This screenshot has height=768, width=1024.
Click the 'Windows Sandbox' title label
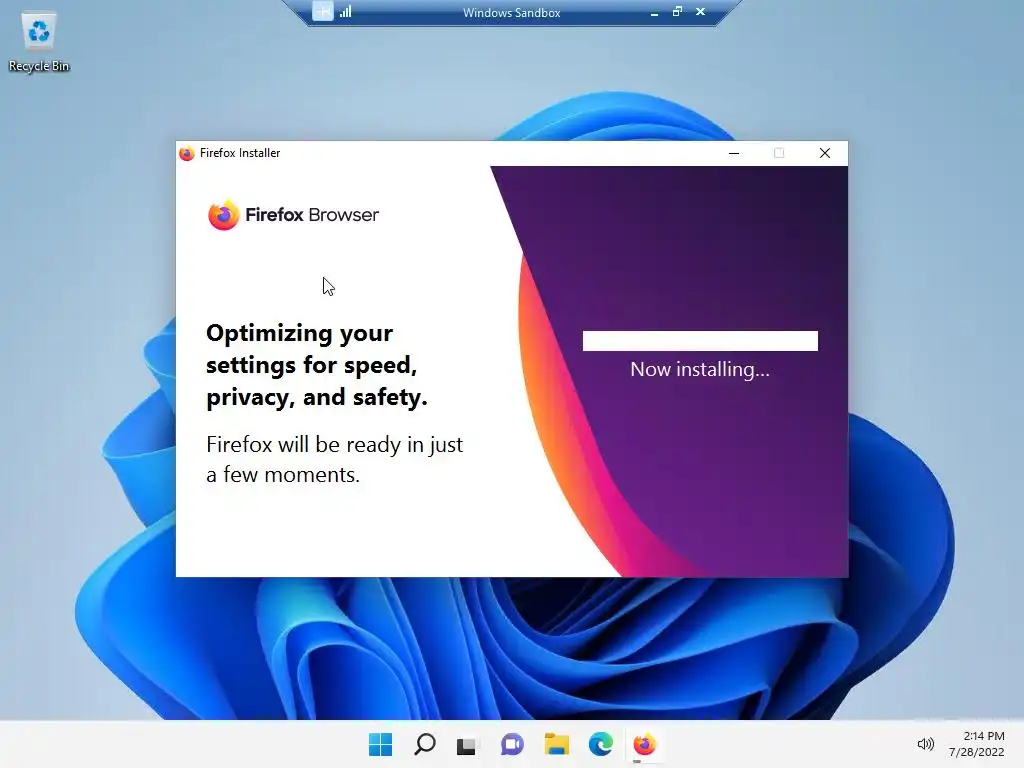pyautogui.click(x=511, y=12)
